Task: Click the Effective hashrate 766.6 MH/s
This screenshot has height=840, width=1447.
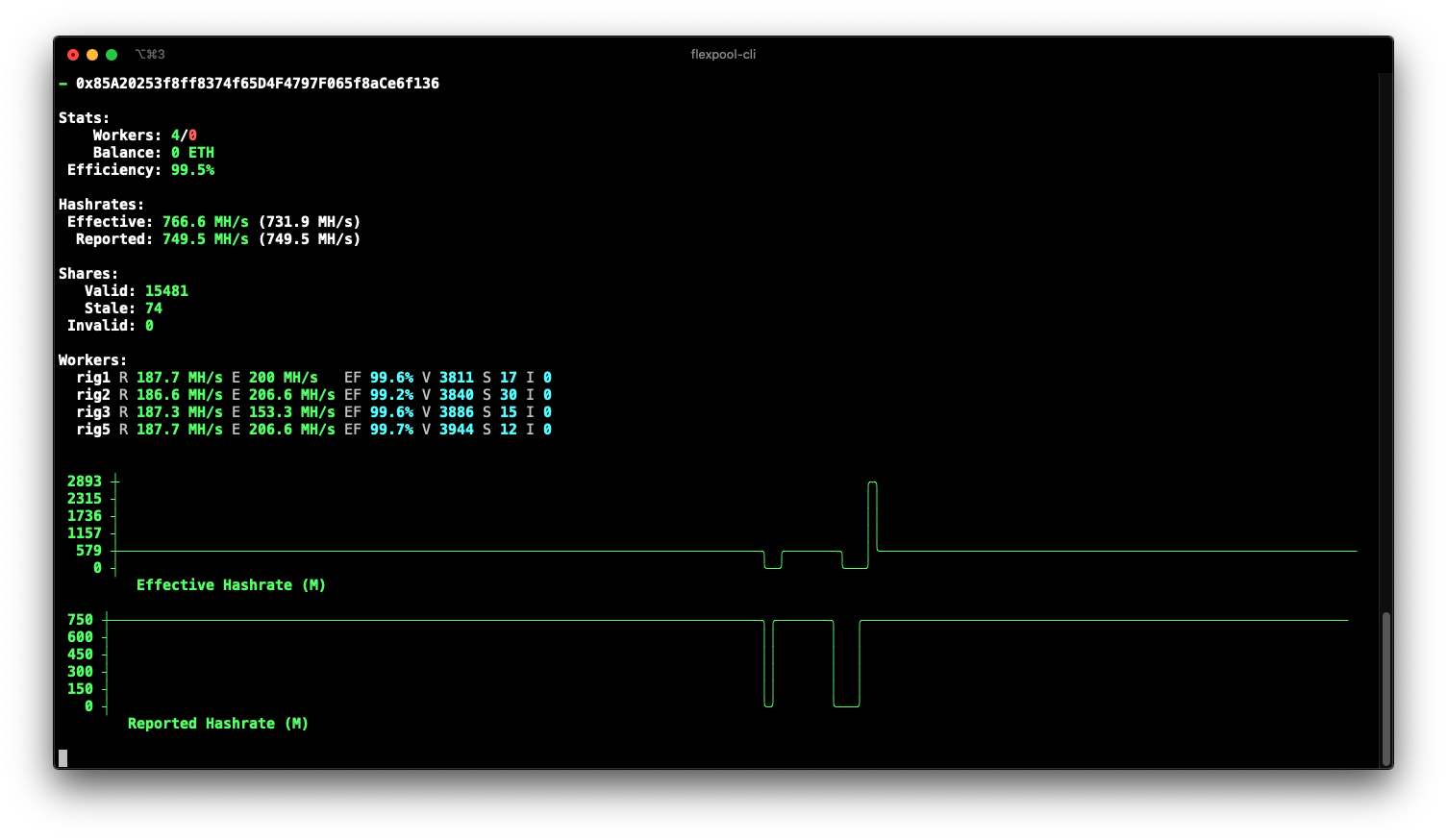Action: 206,222
